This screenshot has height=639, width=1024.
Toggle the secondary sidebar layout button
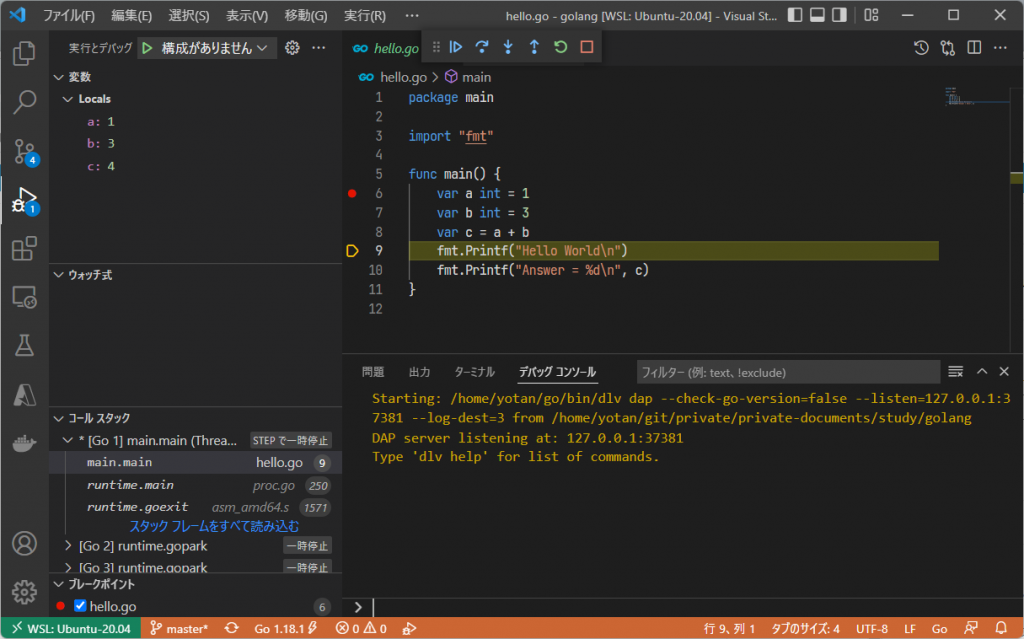(x=839, y=15)
